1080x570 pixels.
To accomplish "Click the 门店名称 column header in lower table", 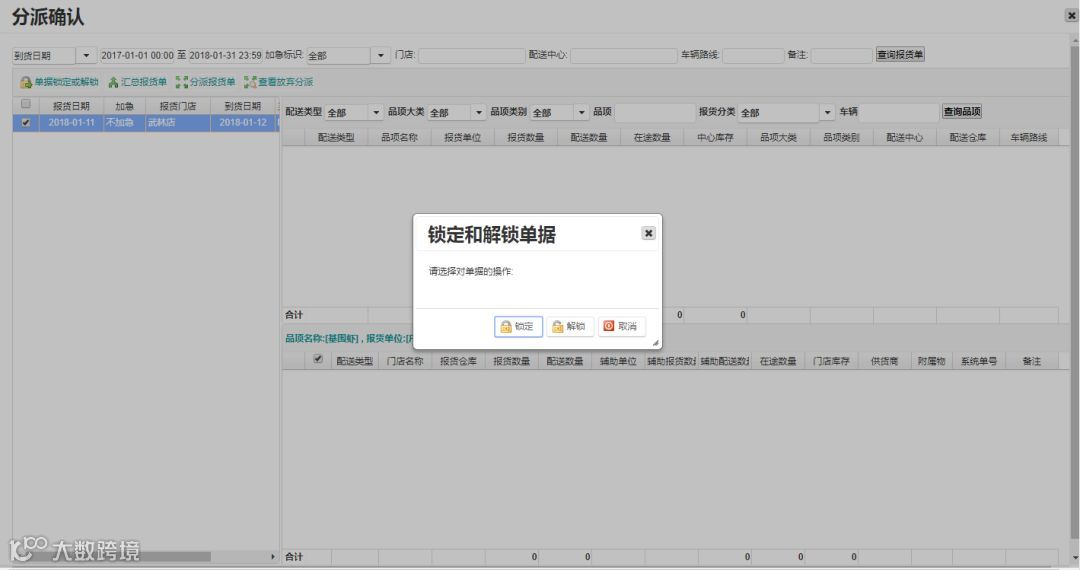I will pos(405,361).
